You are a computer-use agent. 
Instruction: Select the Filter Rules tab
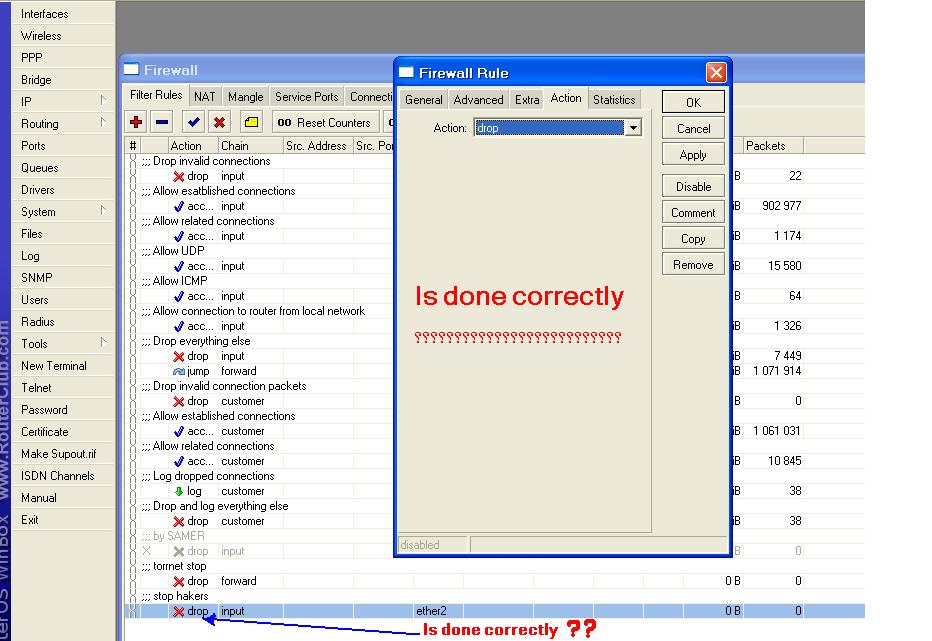pos(156,95)
